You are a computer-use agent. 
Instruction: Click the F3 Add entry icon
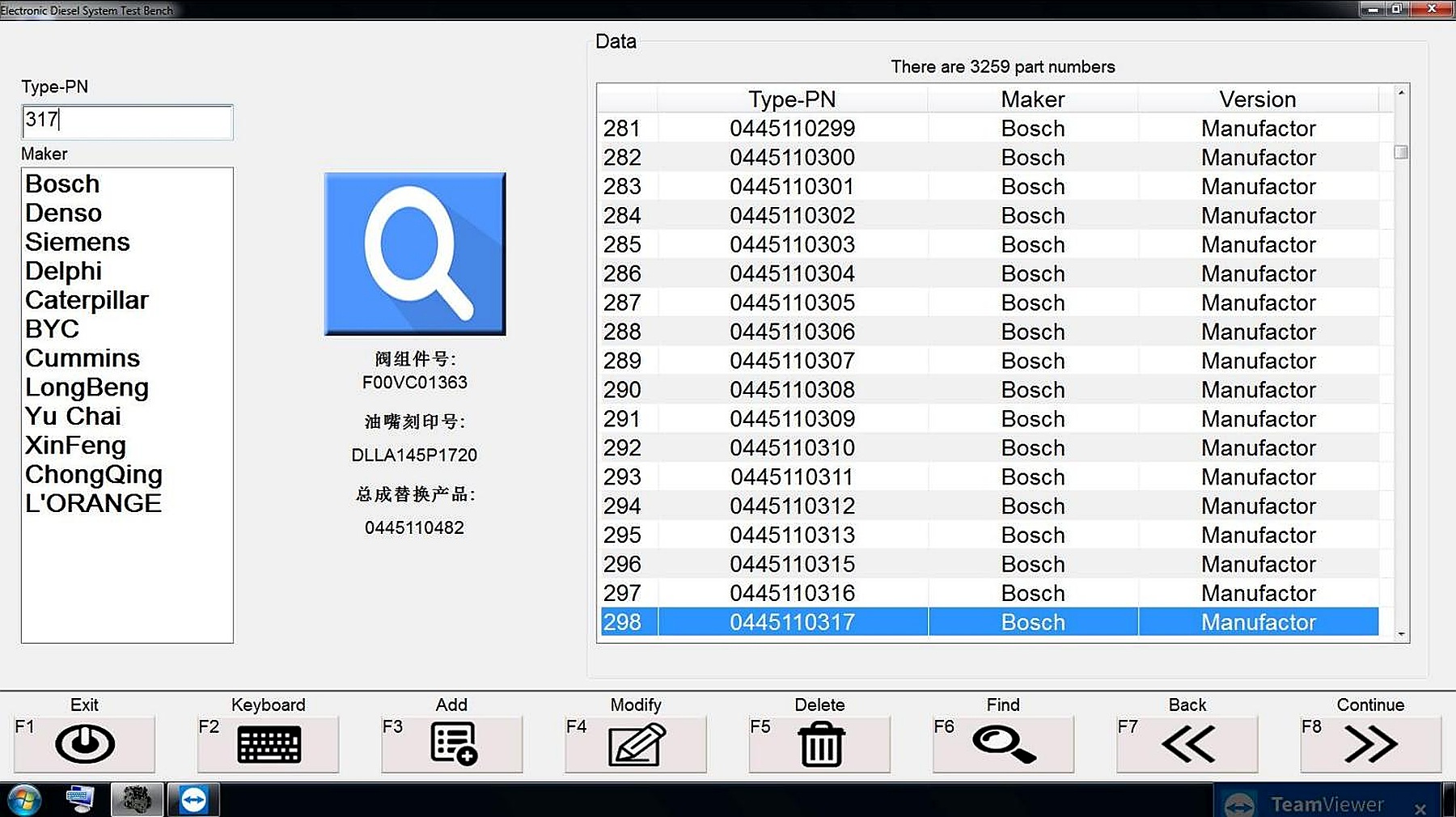tap(452, 743)
